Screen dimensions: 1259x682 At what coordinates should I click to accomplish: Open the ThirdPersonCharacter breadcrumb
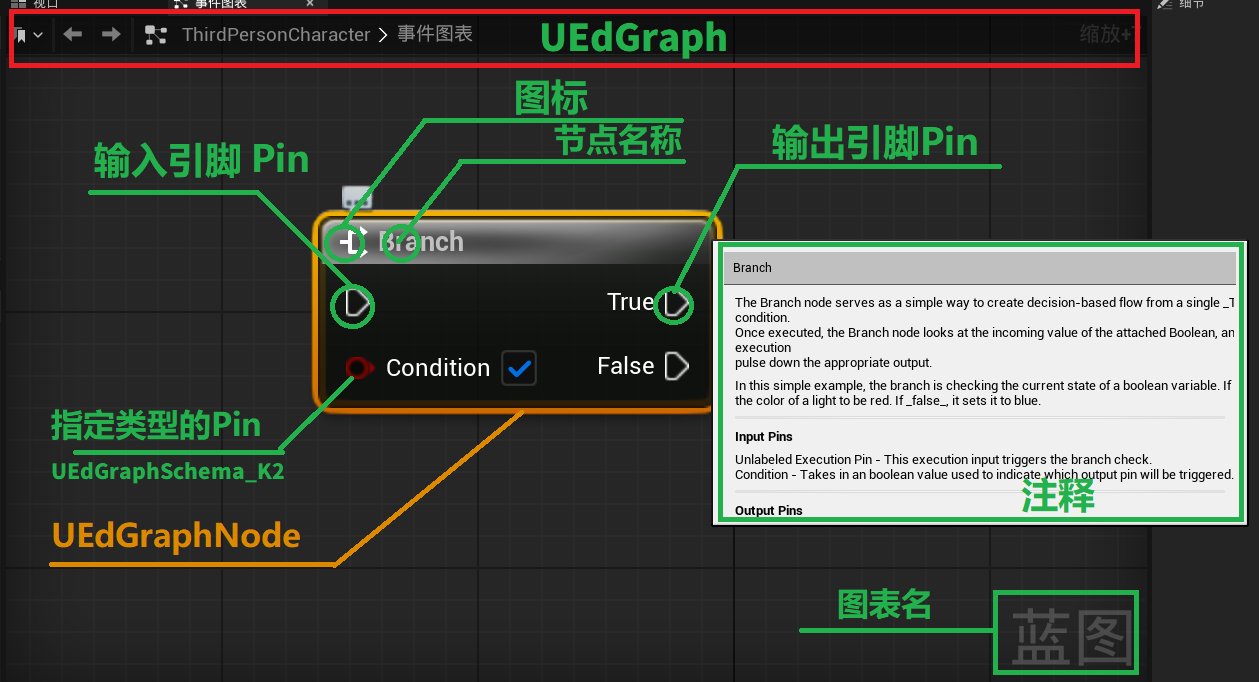click(276, 35)
